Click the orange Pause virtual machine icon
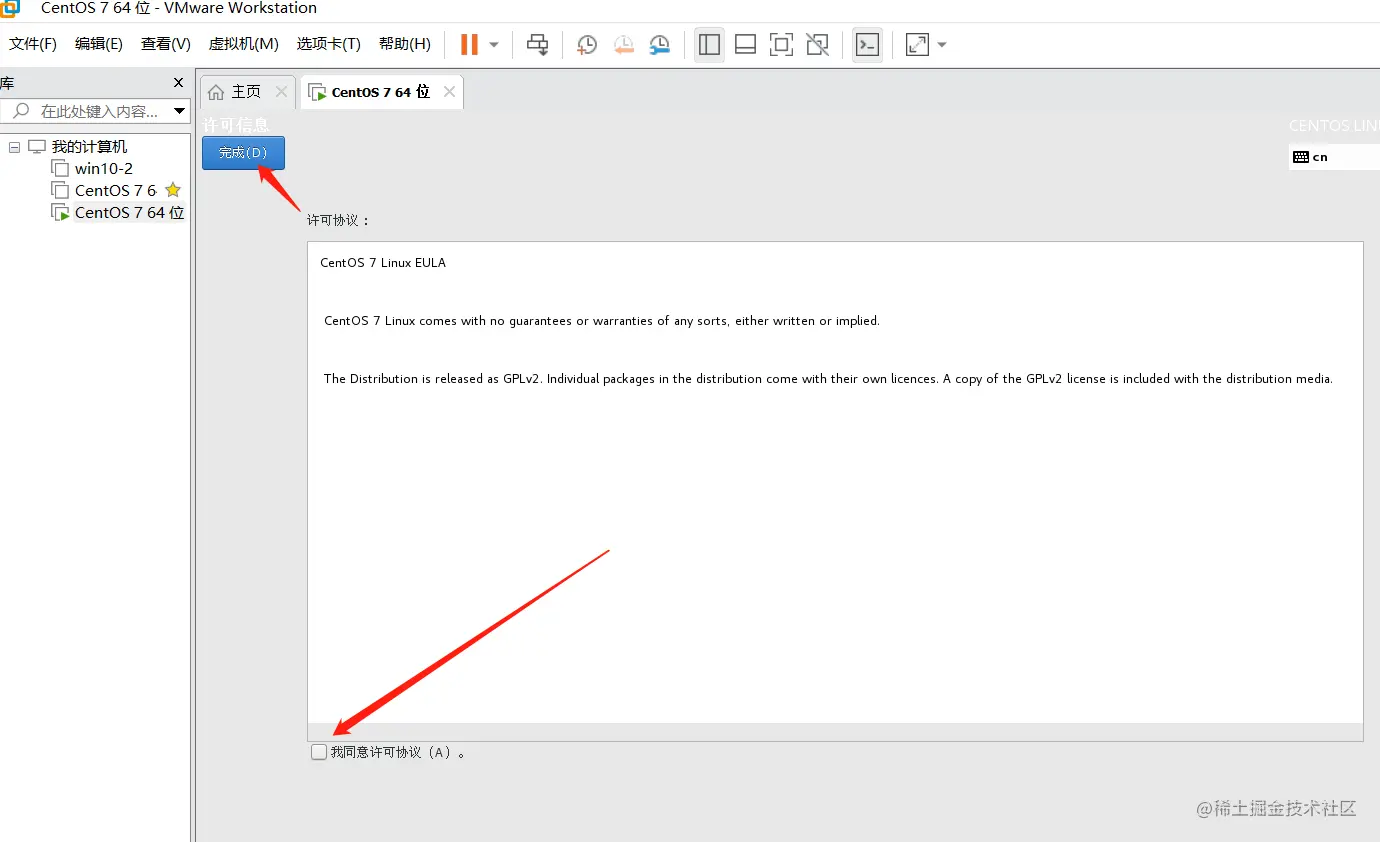1380x842 pixels. click(469, 45)
